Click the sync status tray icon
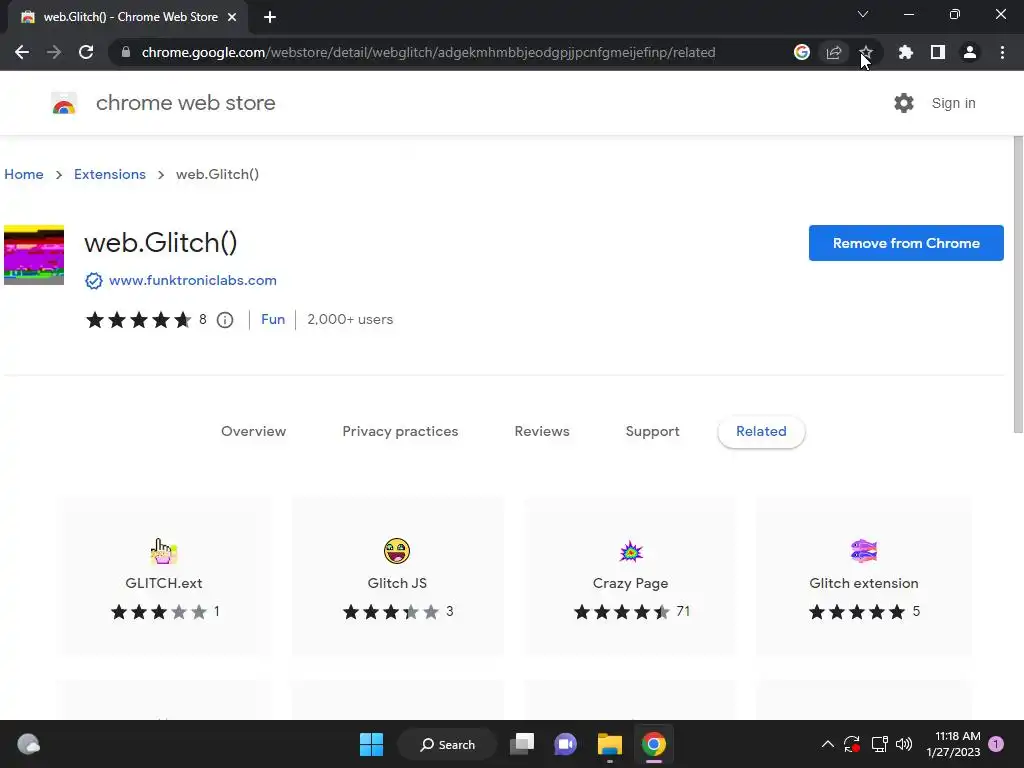 (x=852, y=744)
